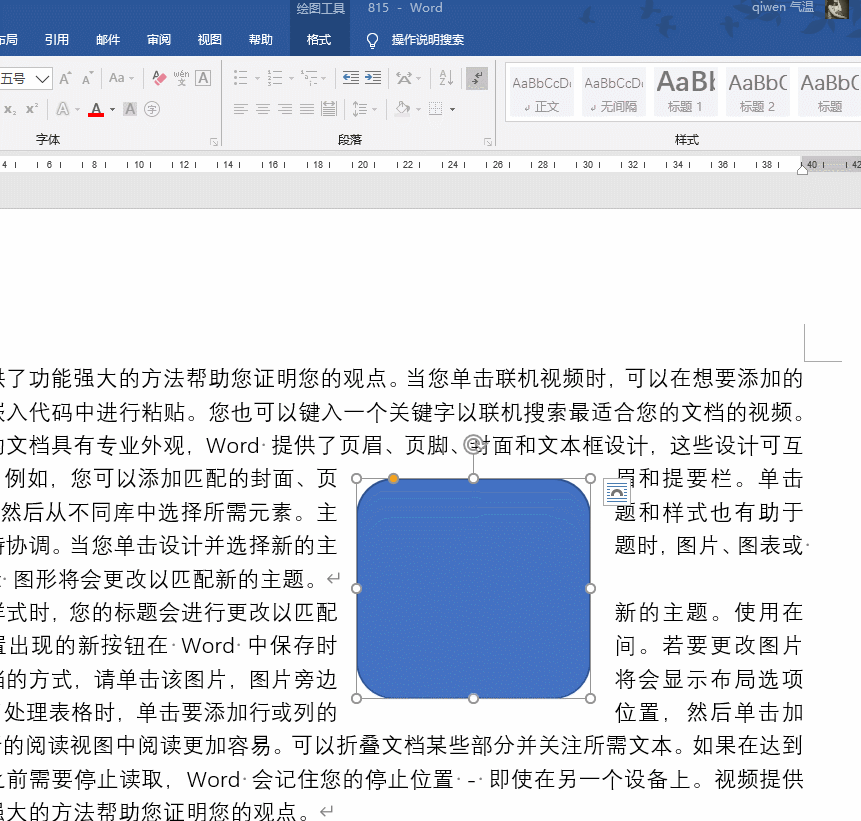Apply subscript formatting
Image resolution: width=861 pixels, height=821 pixels.
pyautogui.click(x=9, y=108)
